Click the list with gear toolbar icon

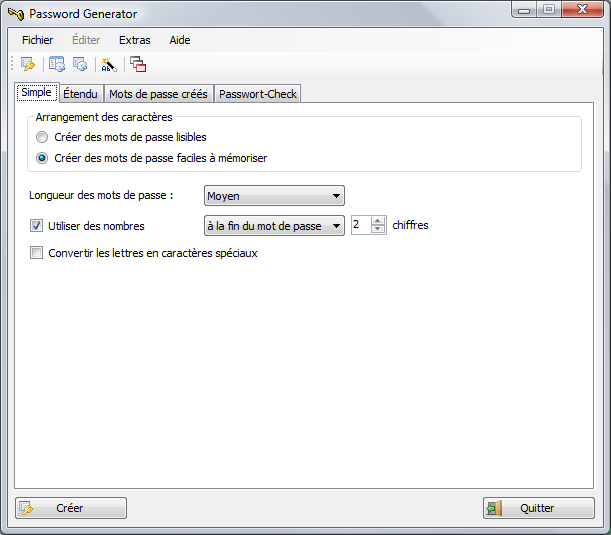pyautogui.click(x=80, y=64)
